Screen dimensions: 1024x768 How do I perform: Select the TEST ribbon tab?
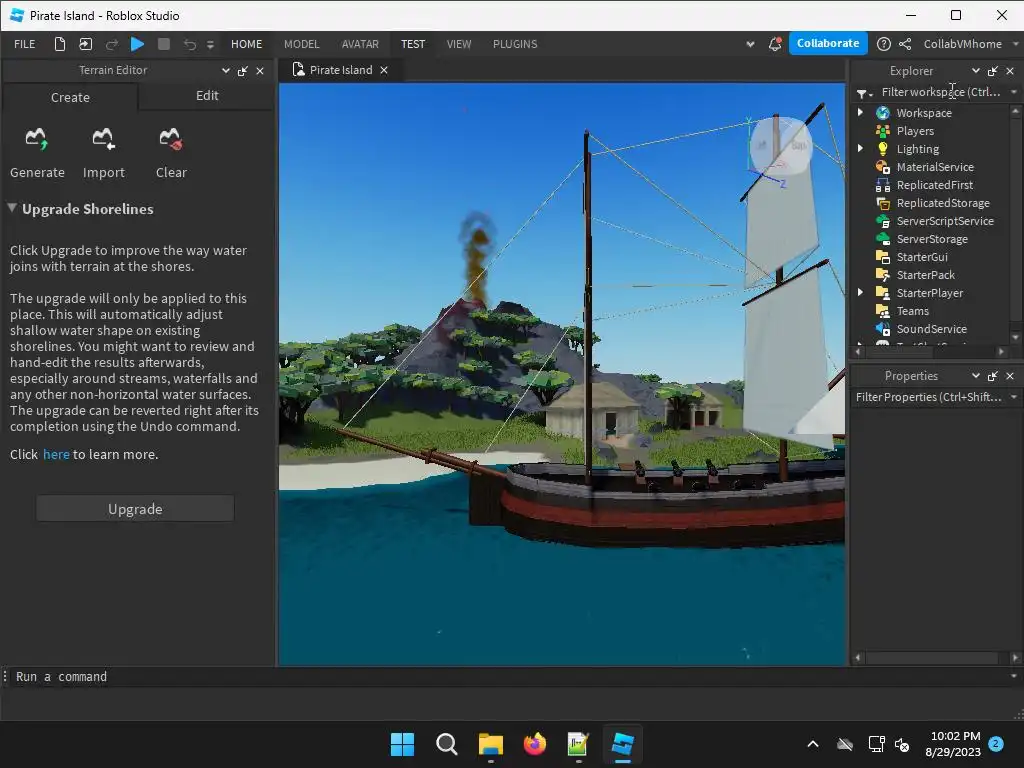413,44
